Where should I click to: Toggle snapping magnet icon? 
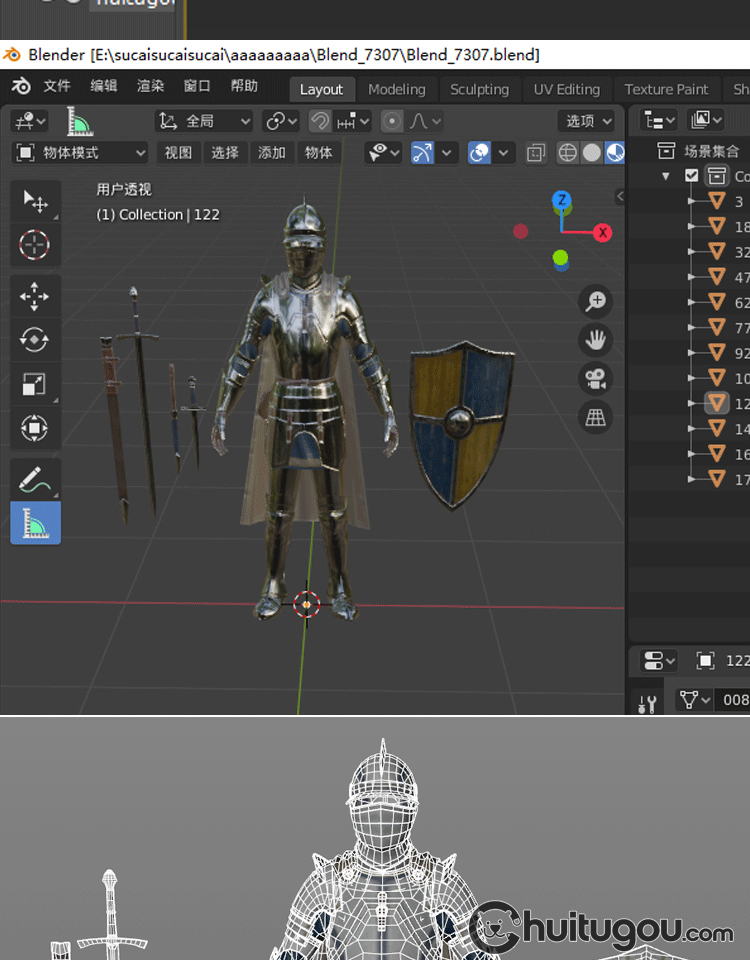click(320, 121)
